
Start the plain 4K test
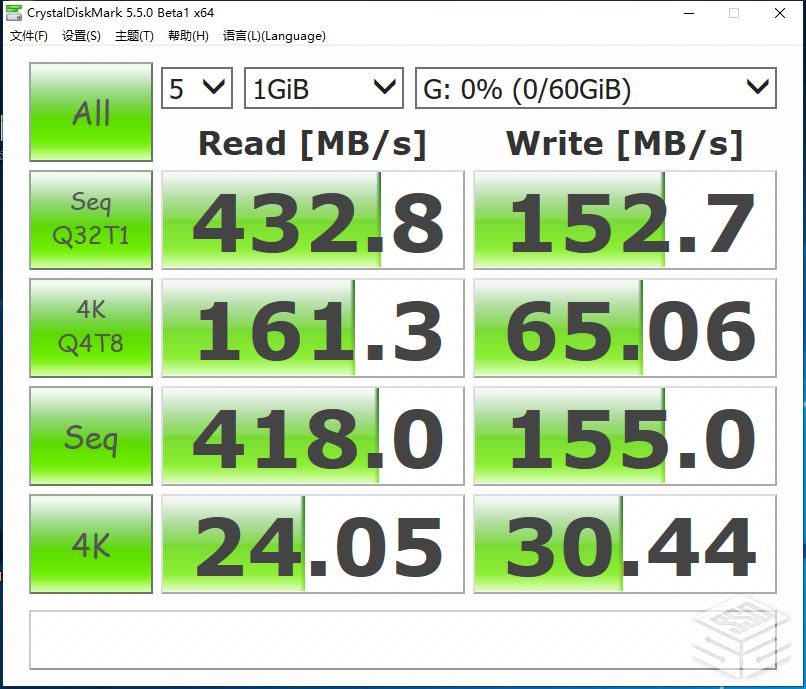91,544
